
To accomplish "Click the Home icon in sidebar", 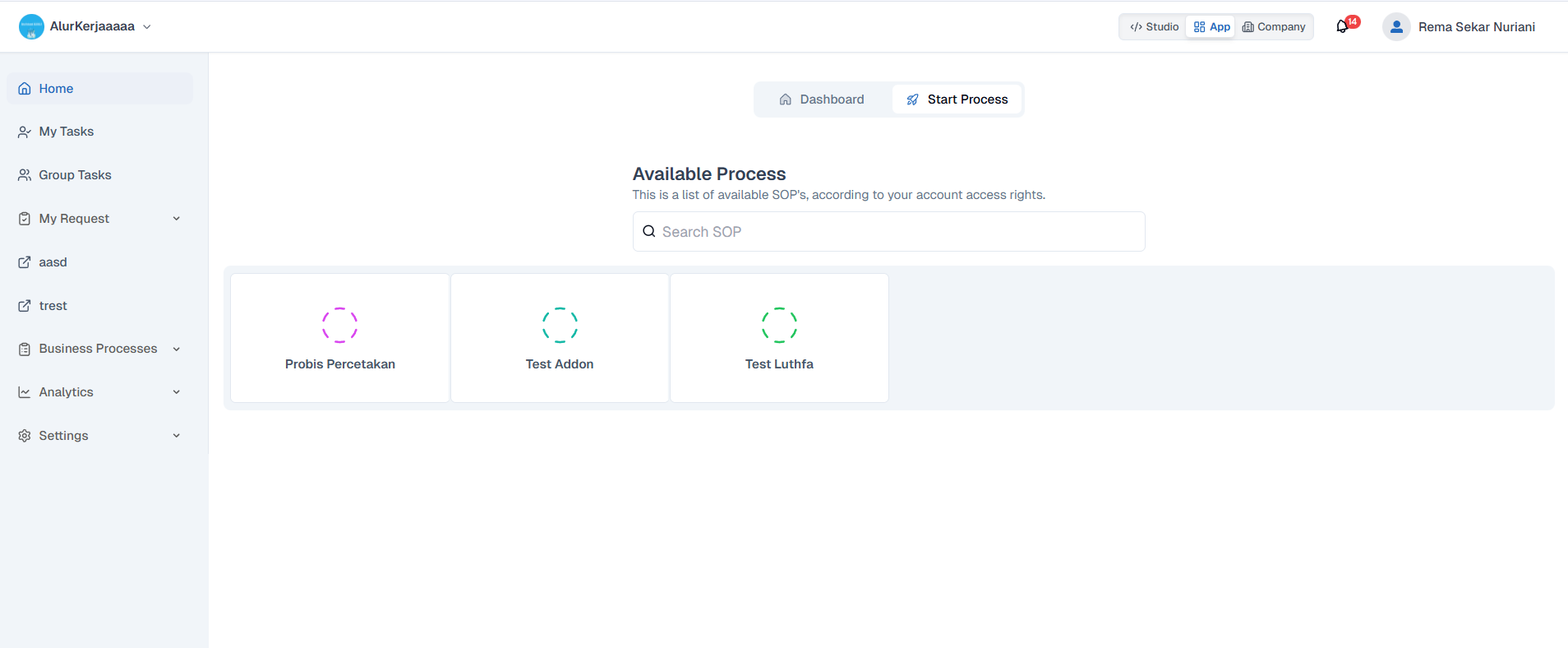I will (x=25, y=89).
